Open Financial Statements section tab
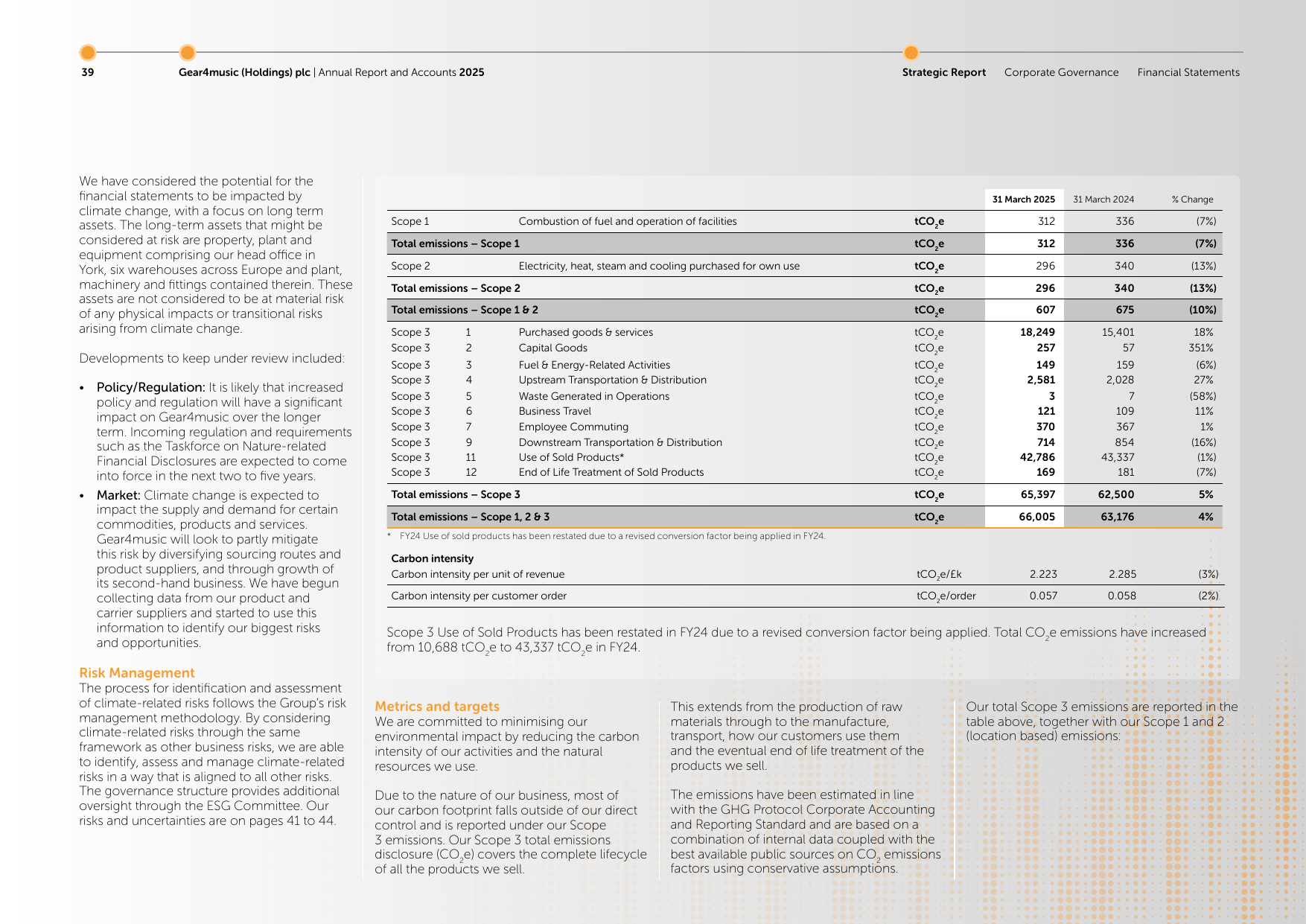The width and height of the screenshot is (1306, 924). coord(1188,72)
